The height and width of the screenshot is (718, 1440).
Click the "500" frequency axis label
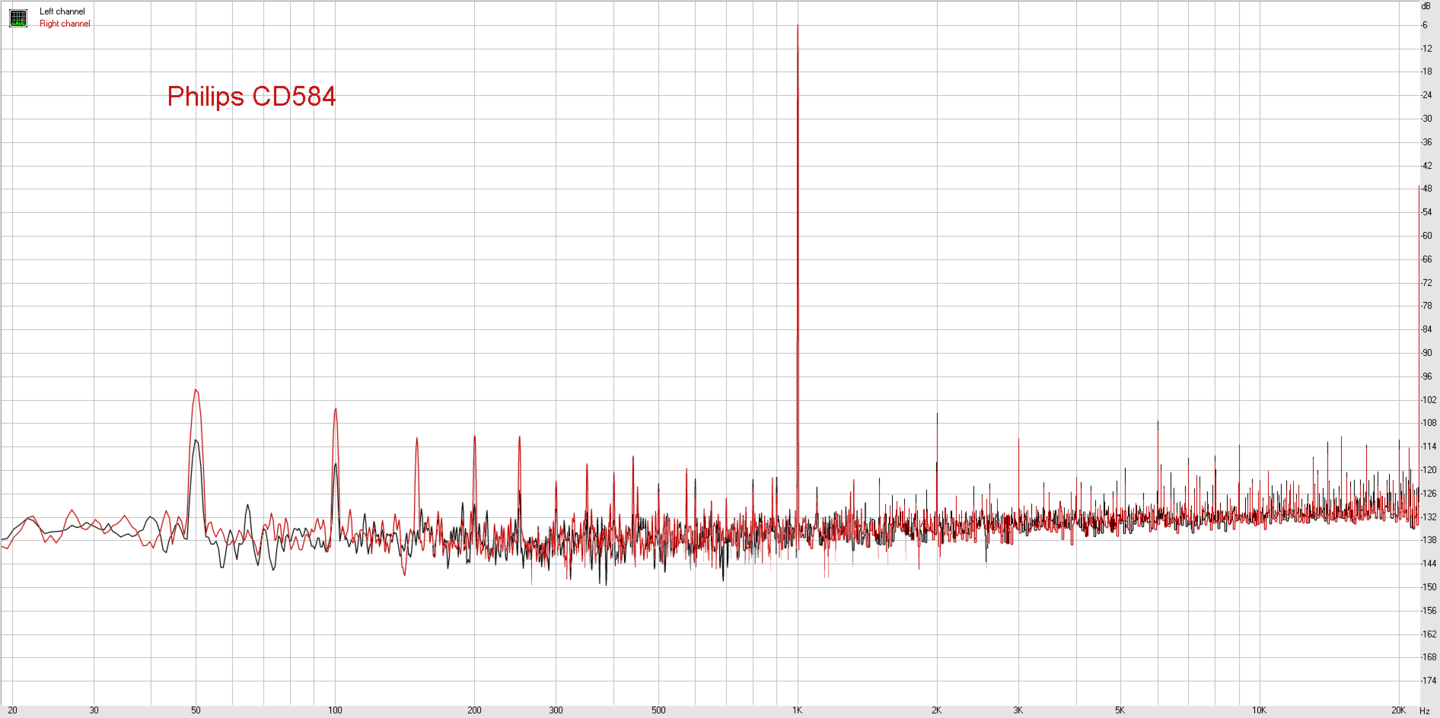click(x=658, y=710)
